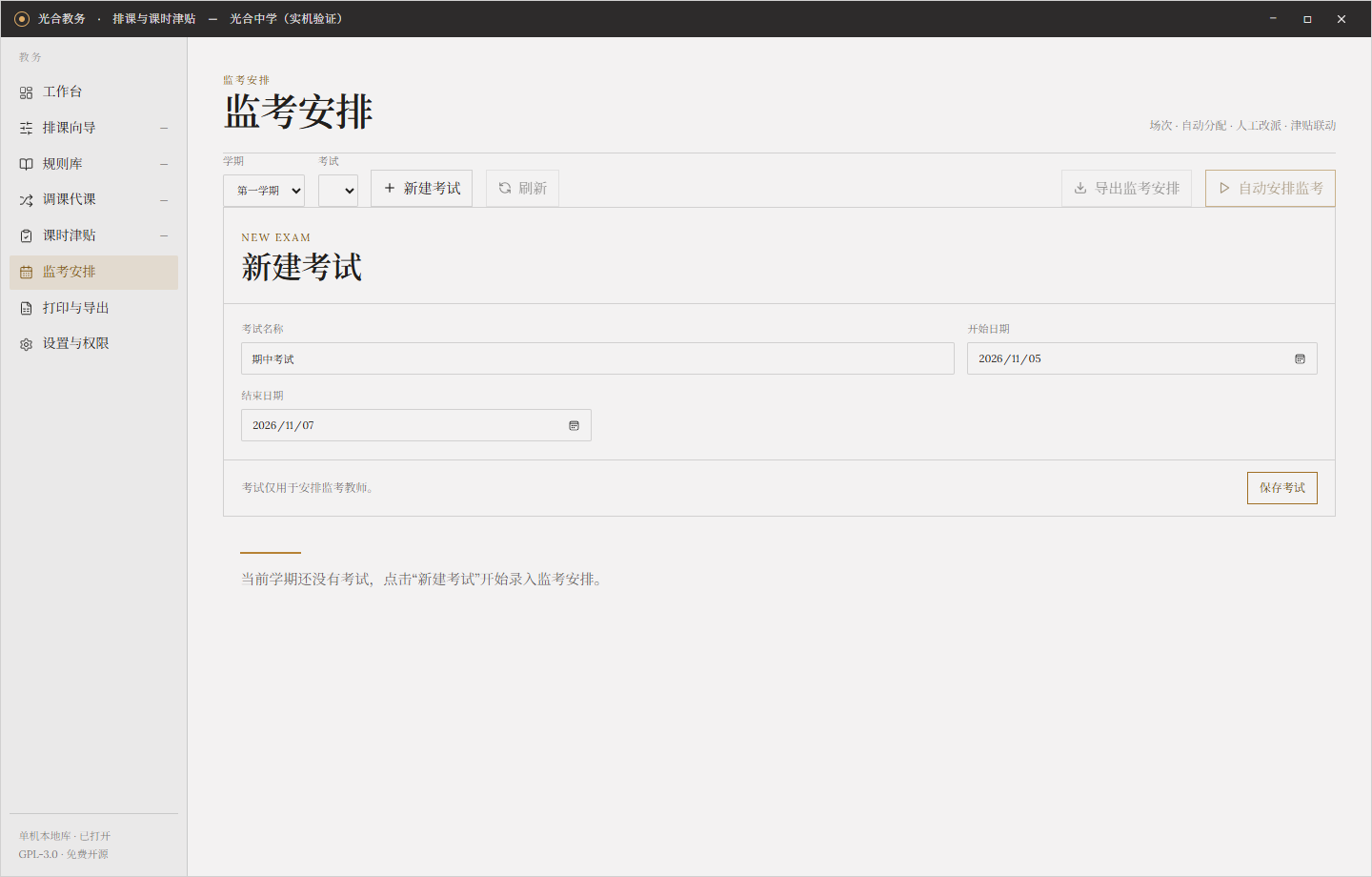1372x877 pixels.
Task: Select 监考安排 in the sidebar
Action: coord(93,272)
